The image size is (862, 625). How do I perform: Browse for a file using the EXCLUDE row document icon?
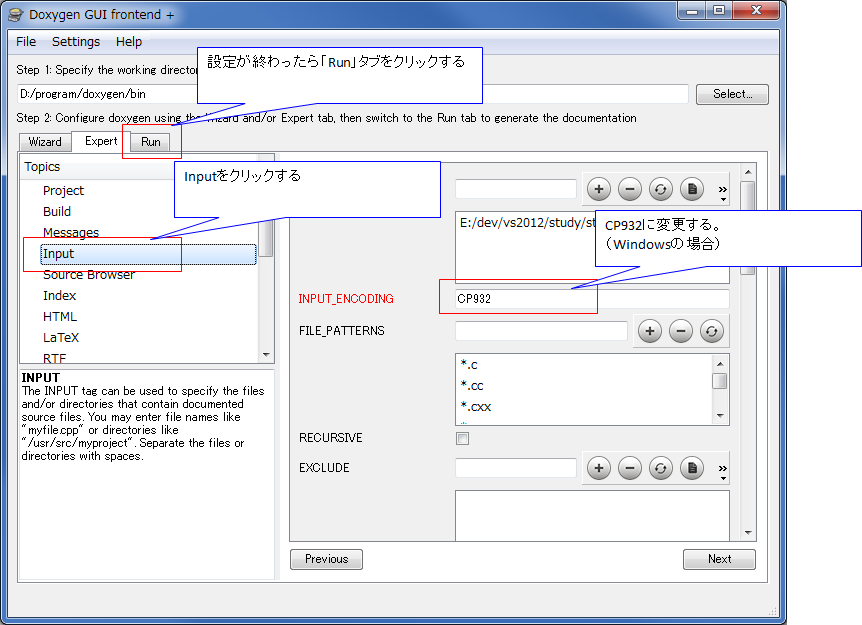(692, 468)
